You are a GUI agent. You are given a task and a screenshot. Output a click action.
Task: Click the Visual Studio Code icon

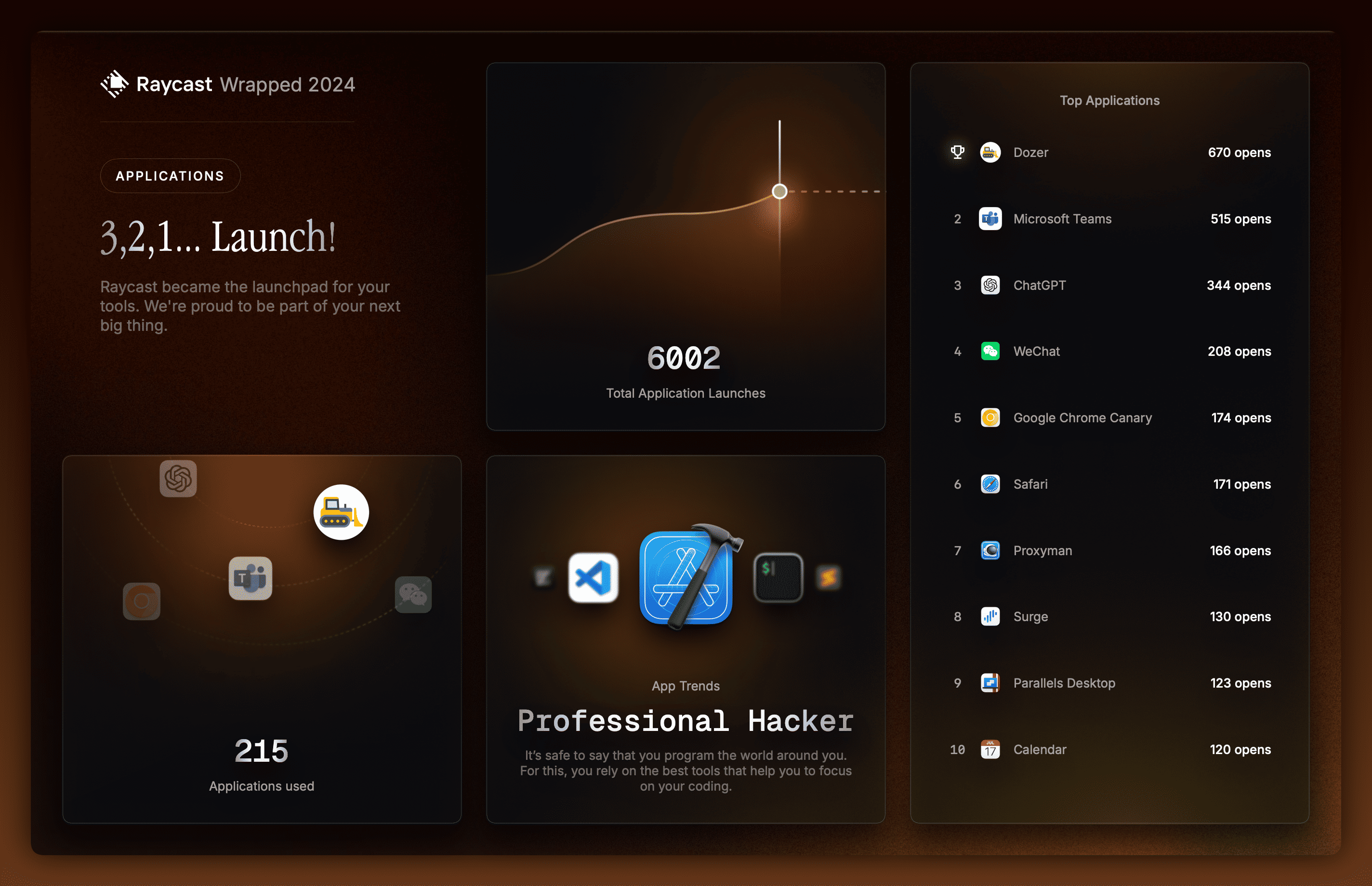[593, 578]
